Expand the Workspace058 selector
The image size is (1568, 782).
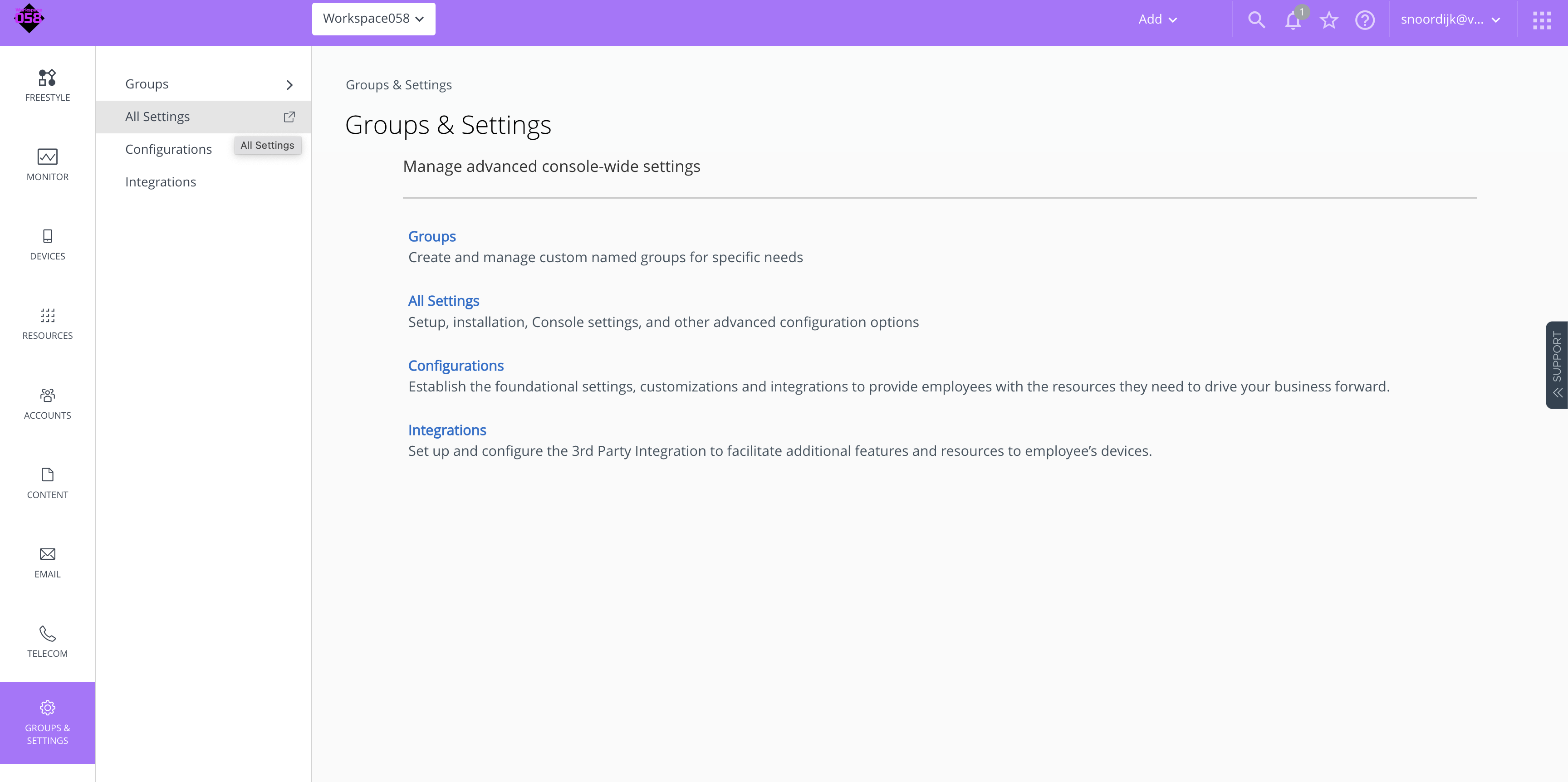(x=373, y=19)
